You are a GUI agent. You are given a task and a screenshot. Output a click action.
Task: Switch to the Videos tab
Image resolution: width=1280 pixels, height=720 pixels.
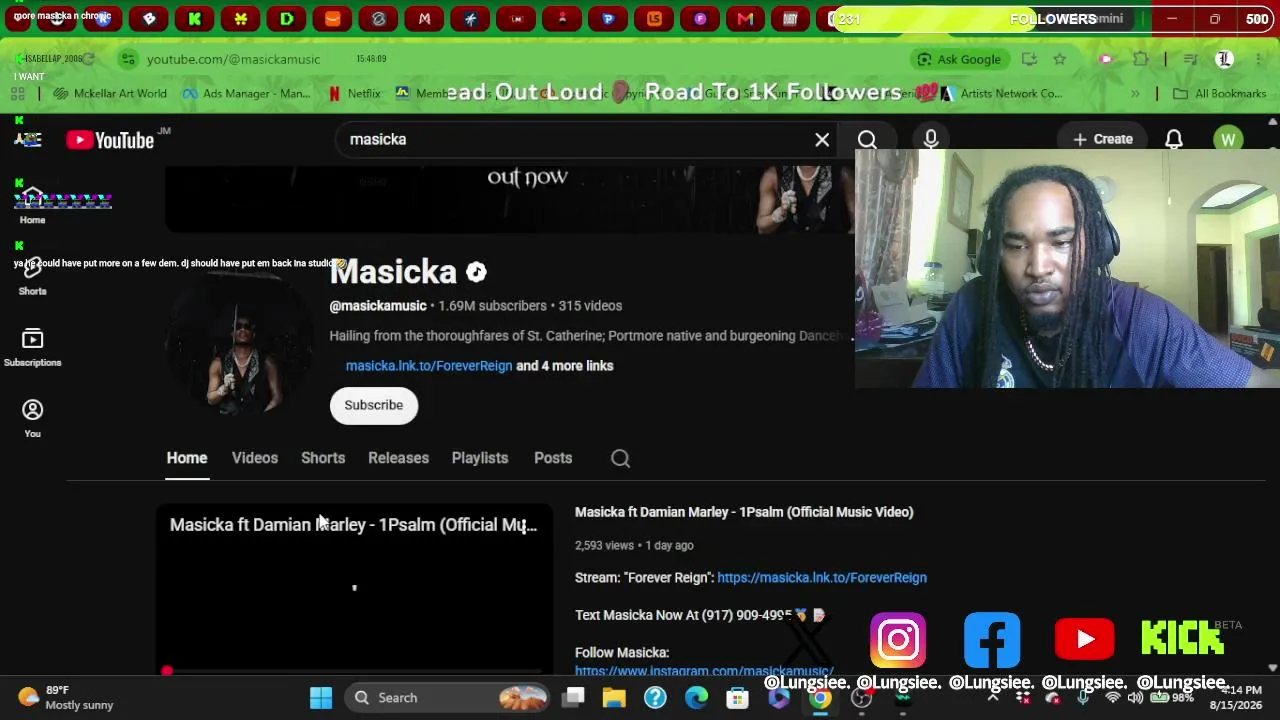pos(255,458)
